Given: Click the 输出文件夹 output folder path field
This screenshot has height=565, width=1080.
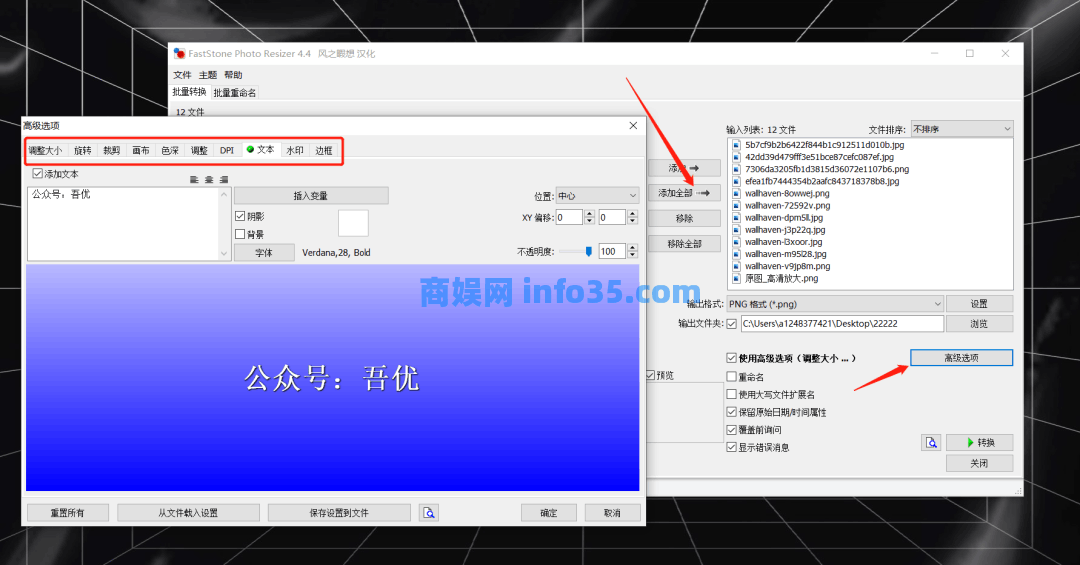Looking at the screenshot, I should coord(840,324).
